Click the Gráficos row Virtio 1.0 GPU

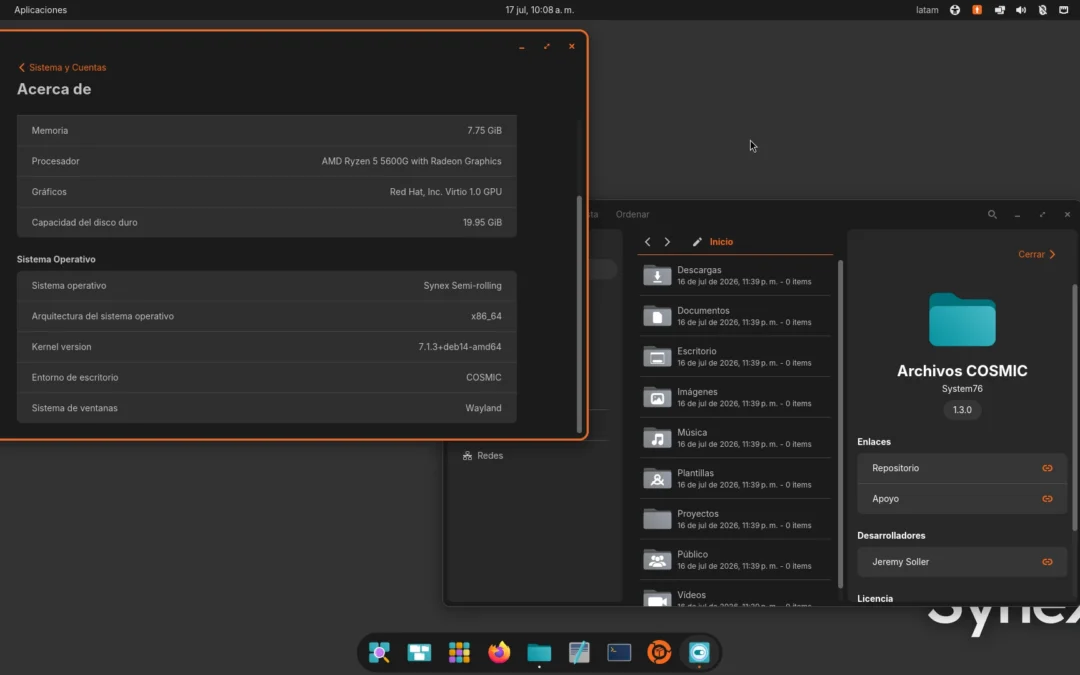coord(267,191)
